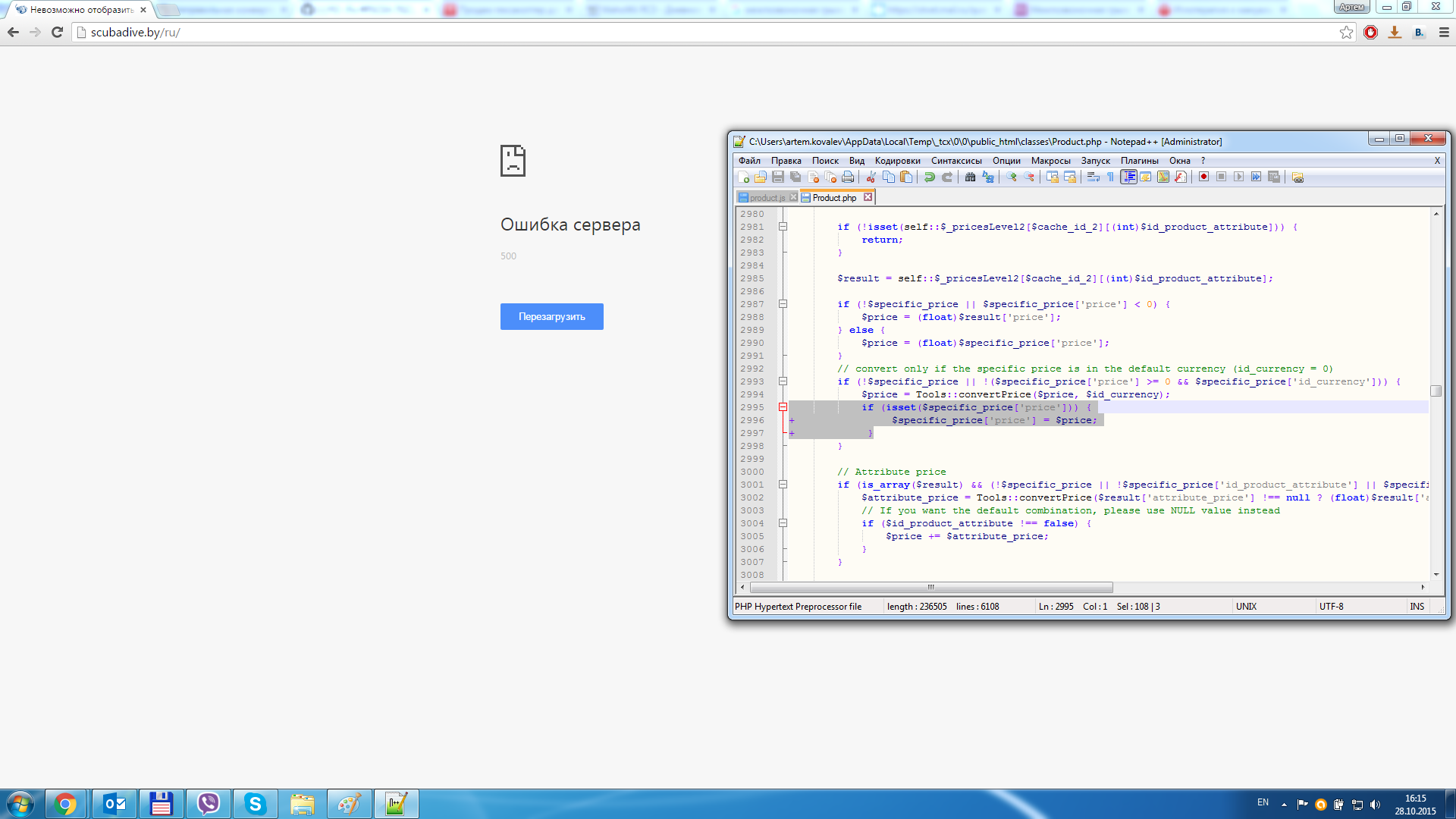
Task: Click the Cut scissors icon
Action: click(871, 177)
